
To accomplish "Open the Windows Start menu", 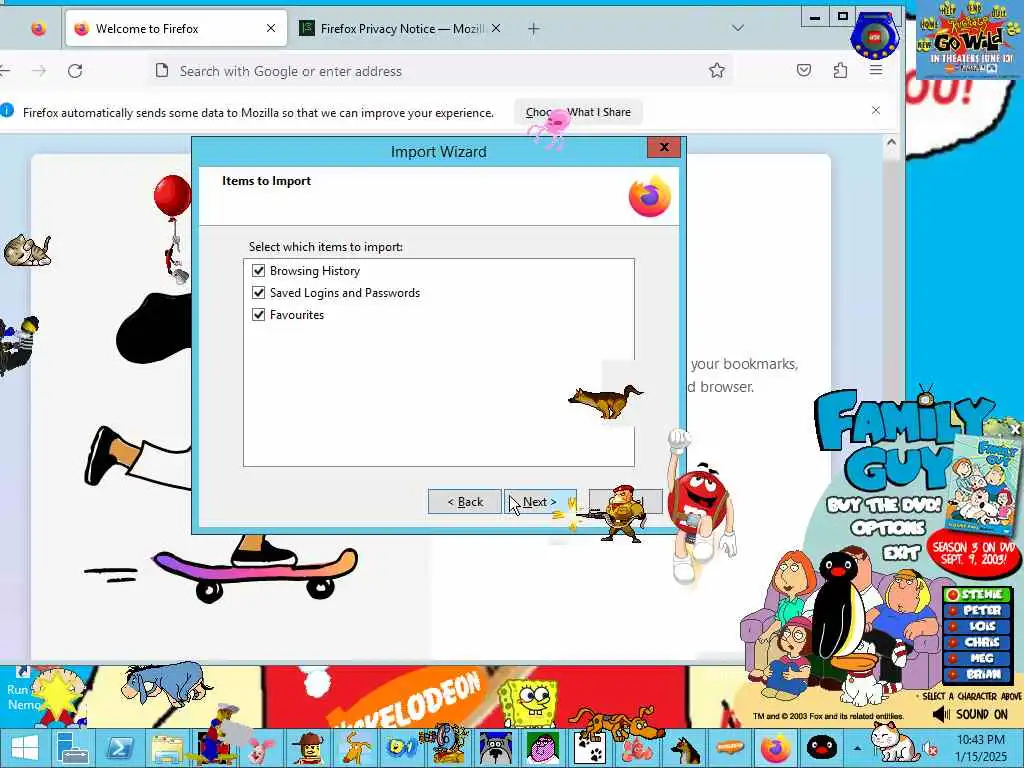I will coord(24,748).
